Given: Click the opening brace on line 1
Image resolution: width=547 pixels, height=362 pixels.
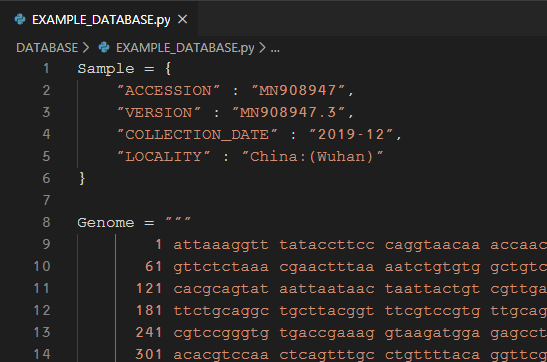Looking at the screenshot, I should click(168, 69).
